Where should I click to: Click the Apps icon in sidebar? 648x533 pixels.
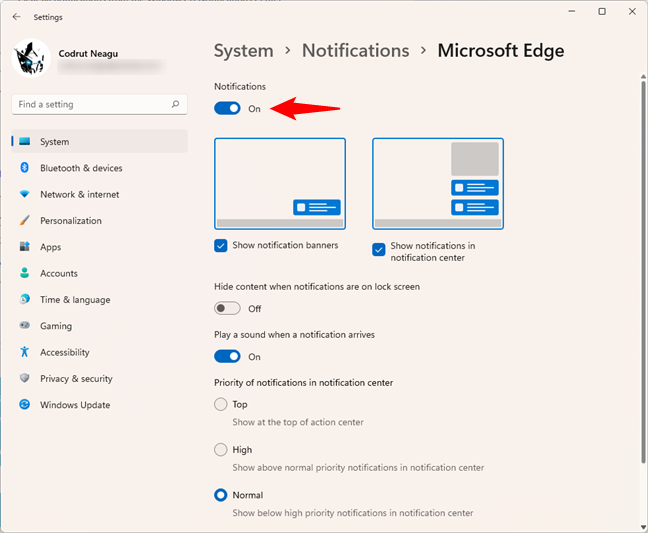coord(25,247)
